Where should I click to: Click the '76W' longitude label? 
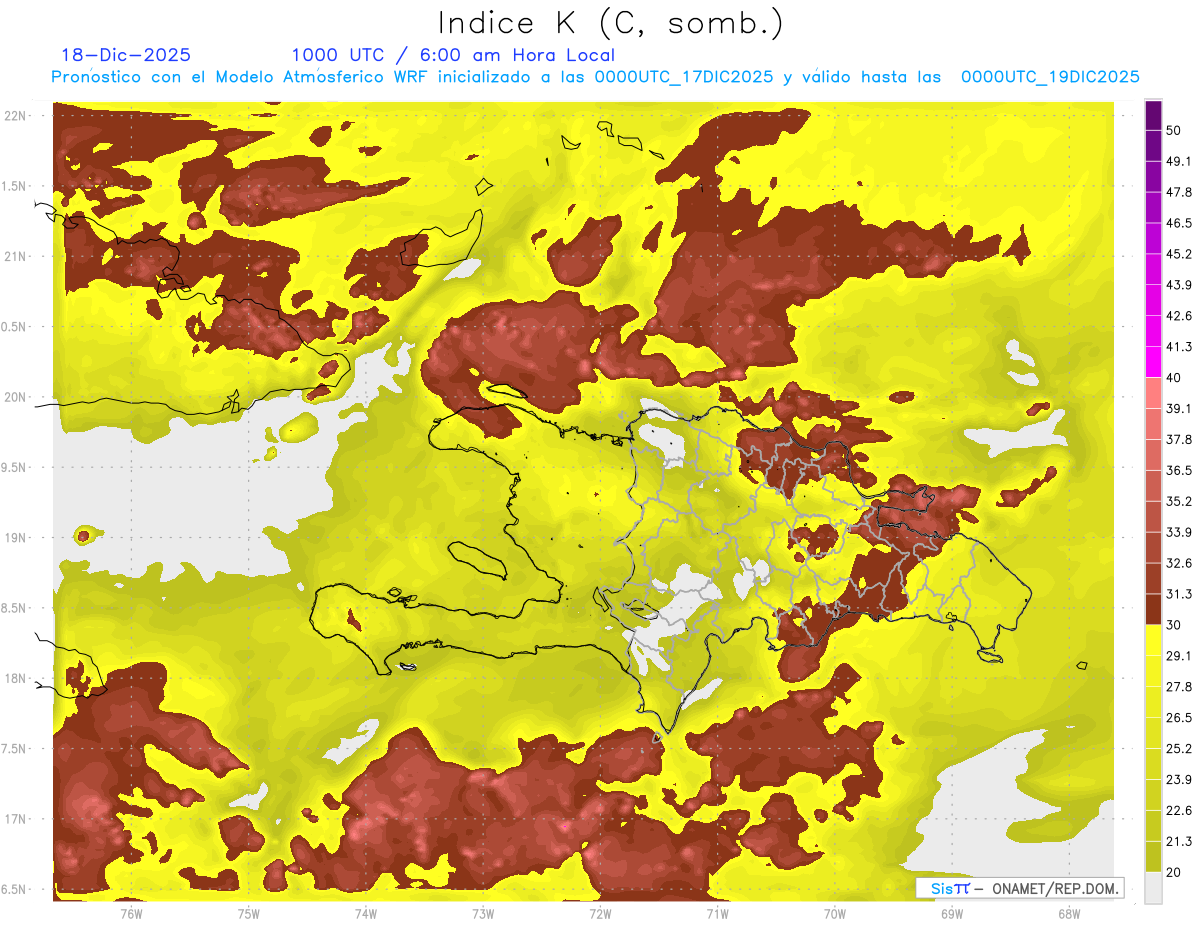click(x=131, y=914)
